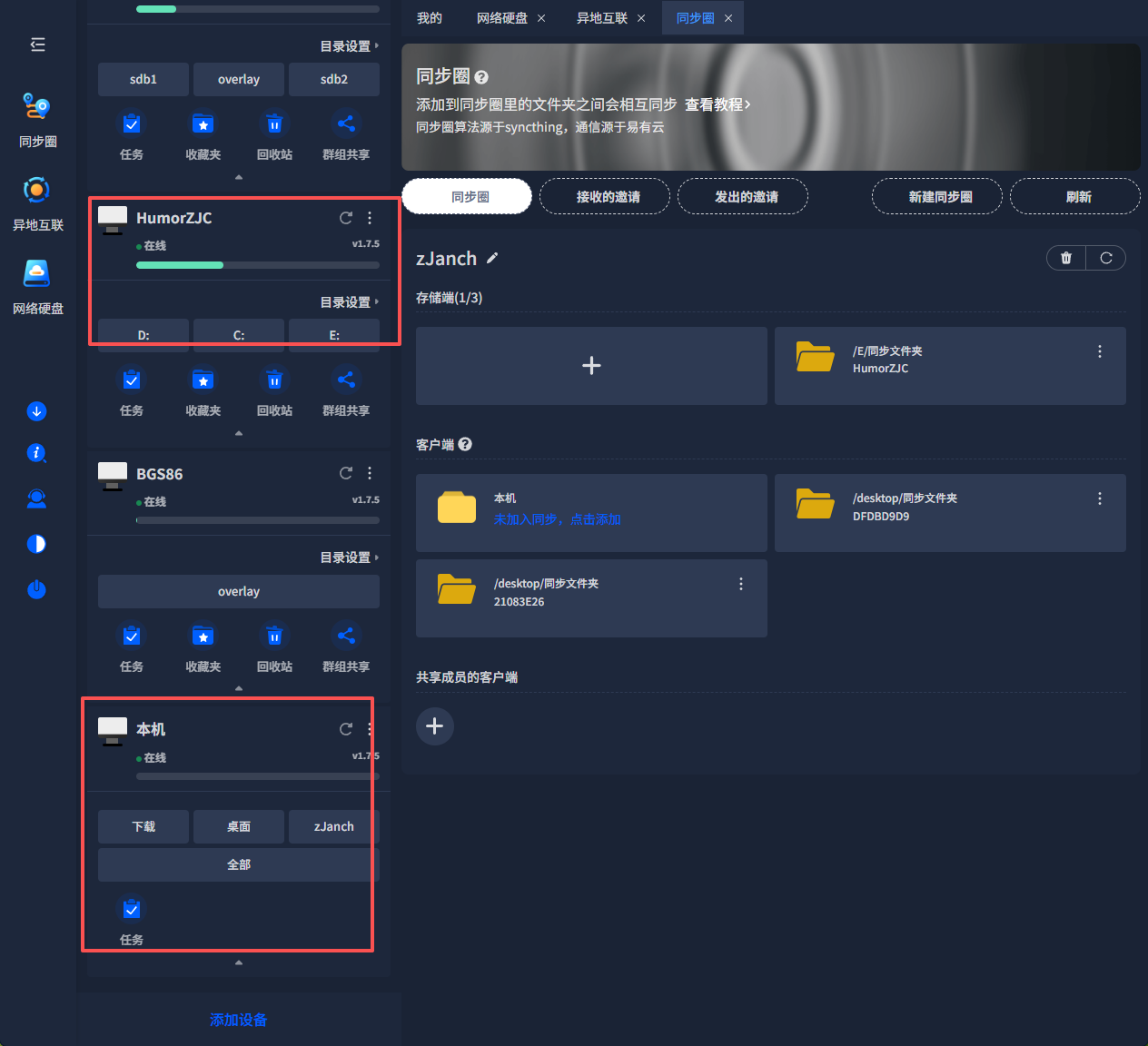This screenshot has height=1046, width=1148.
Task: Switch to the 网络硬盘 tab
Action: tap(501, 18)
